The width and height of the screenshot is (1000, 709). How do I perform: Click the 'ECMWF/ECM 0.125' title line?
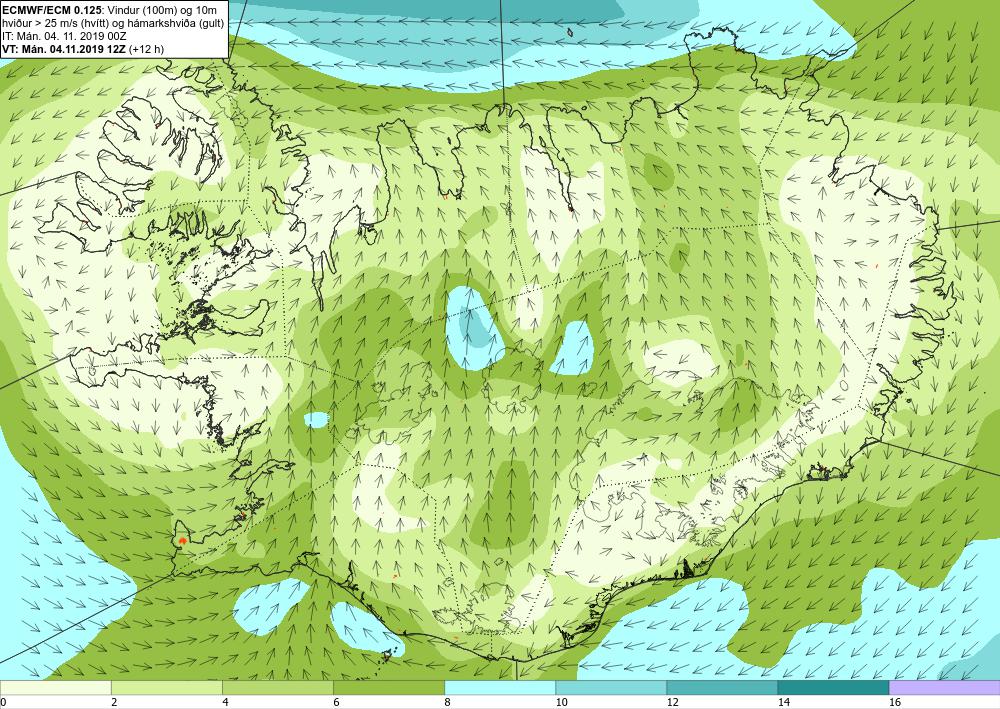[x=109, y=10]
